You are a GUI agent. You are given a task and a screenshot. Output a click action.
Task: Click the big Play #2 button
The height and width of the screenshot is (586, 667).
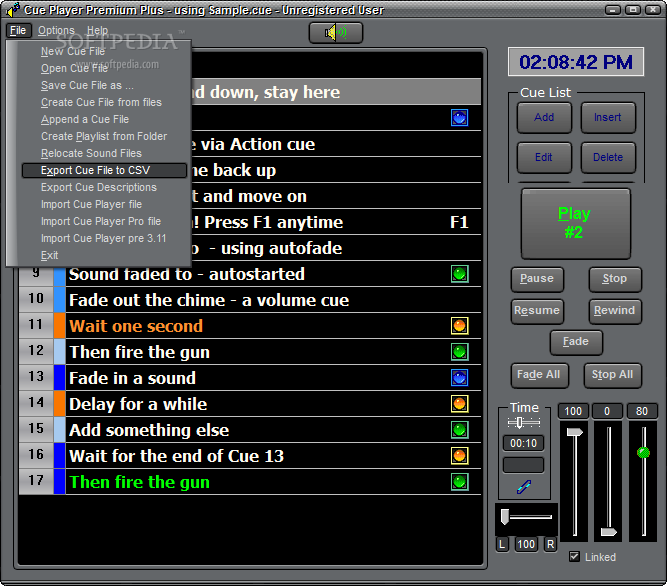pyautogui.click(x=575, y=224)
